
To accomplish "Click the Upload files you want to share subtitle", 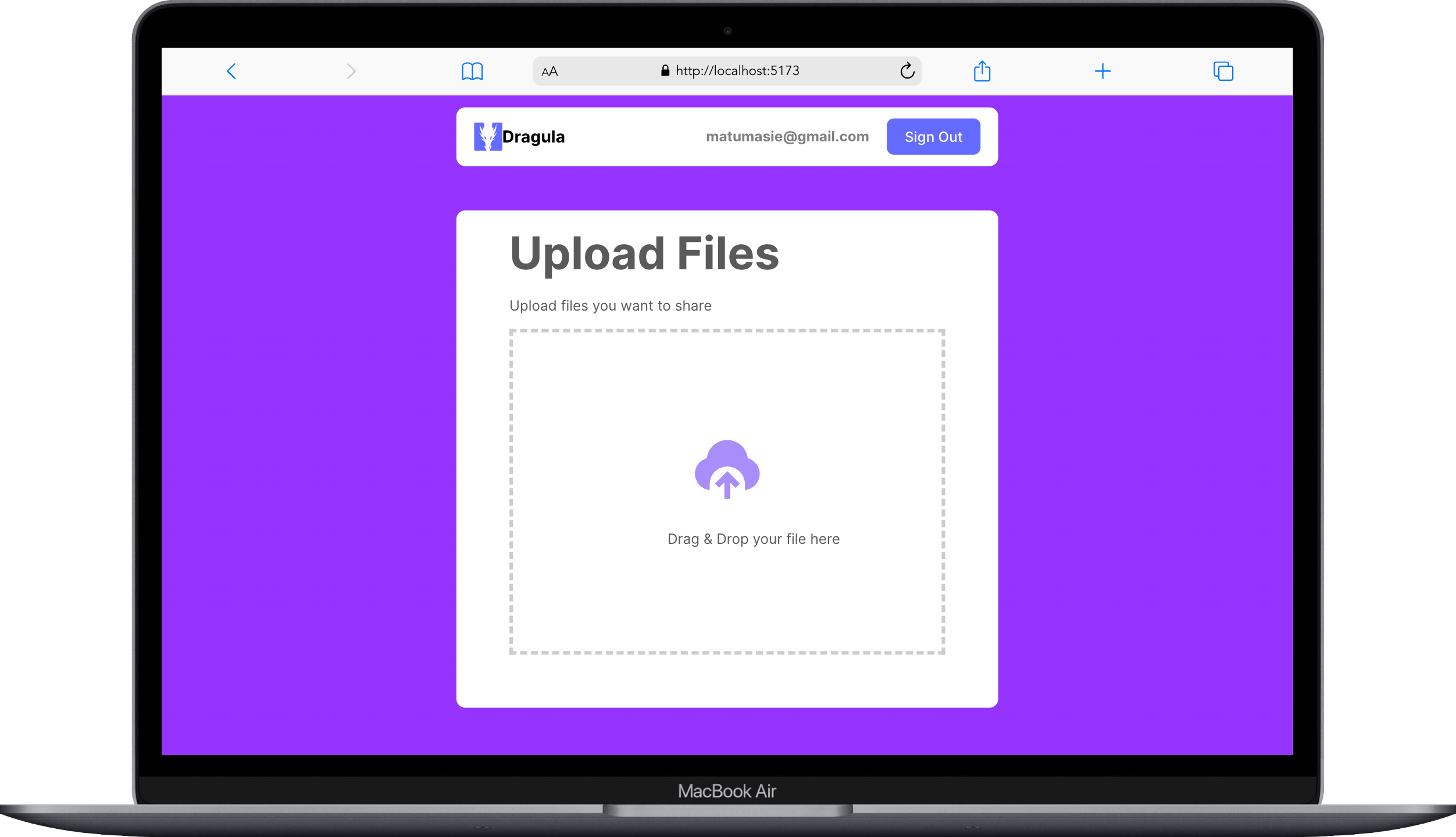I will 611,306.
